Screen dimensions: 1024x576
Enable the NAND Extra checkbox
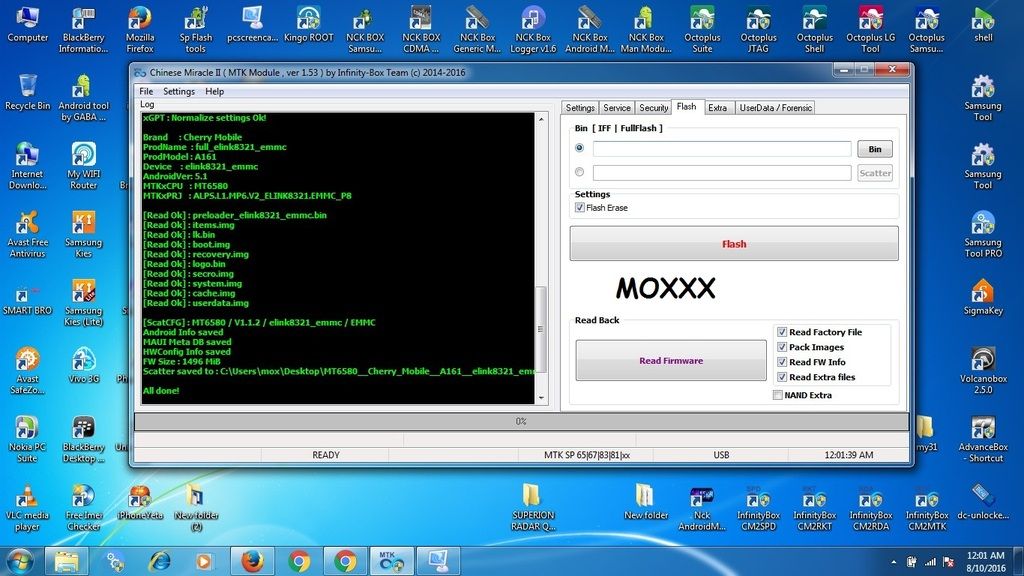pos(778,395)
